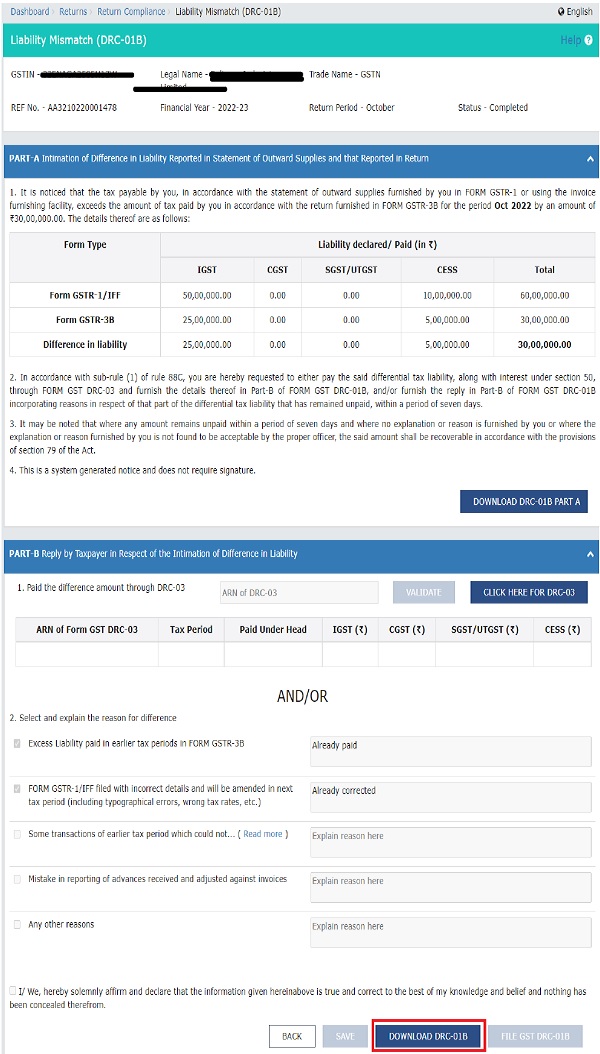
Task: Edit the 'Already paid' reason text box
Action: pos(451,752)
